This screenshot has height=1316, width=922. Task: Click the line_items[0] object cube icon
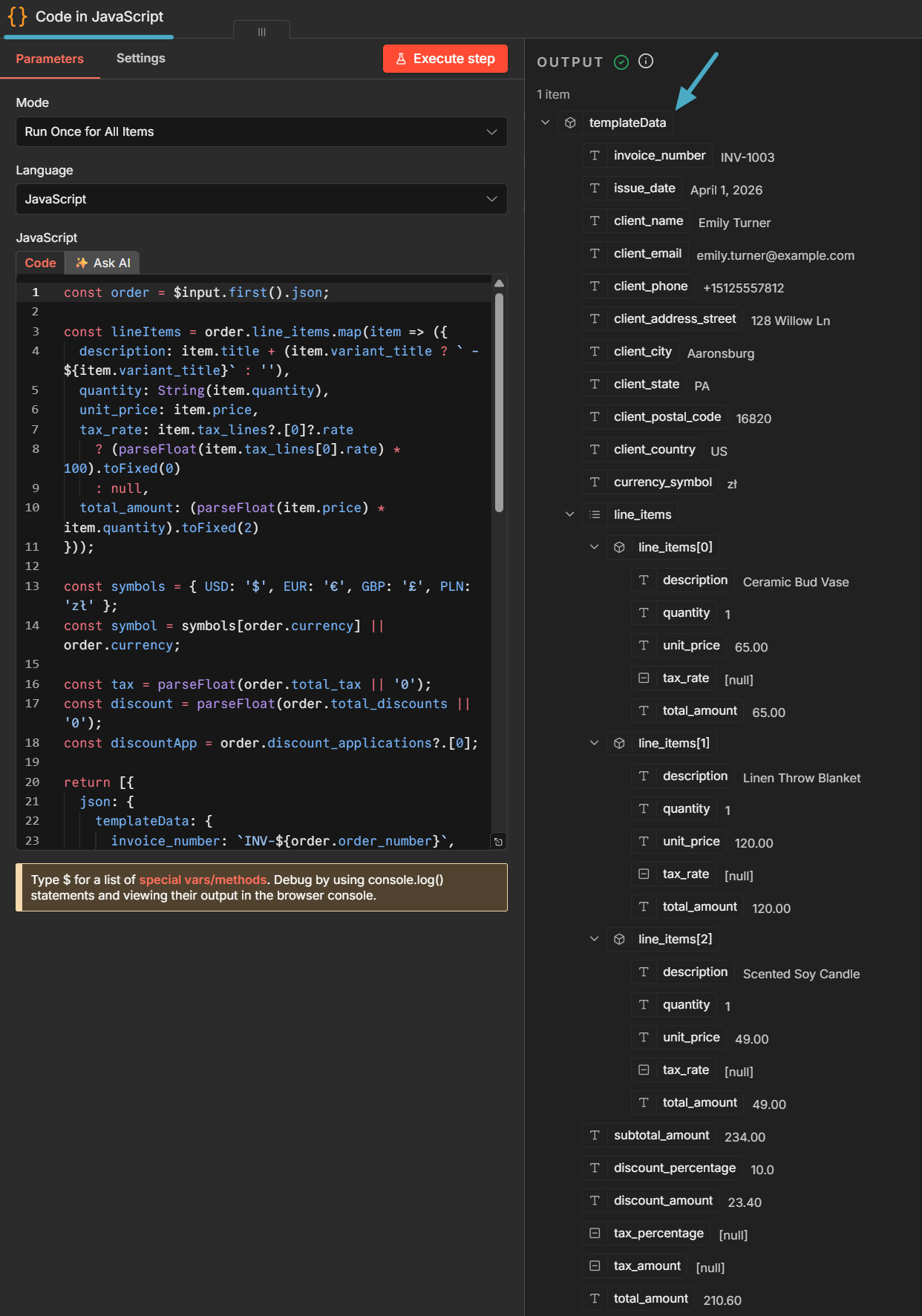[619, 547]
